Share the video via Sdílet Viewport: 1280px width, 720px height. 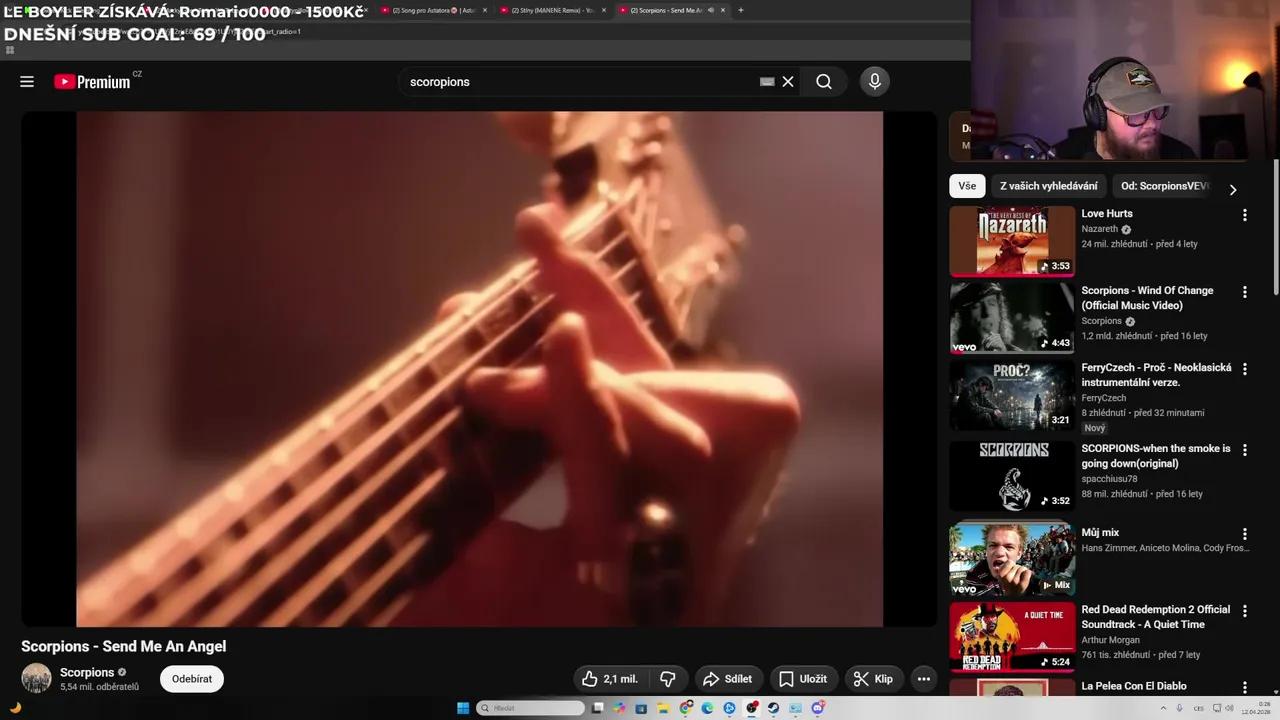point(728,679)
